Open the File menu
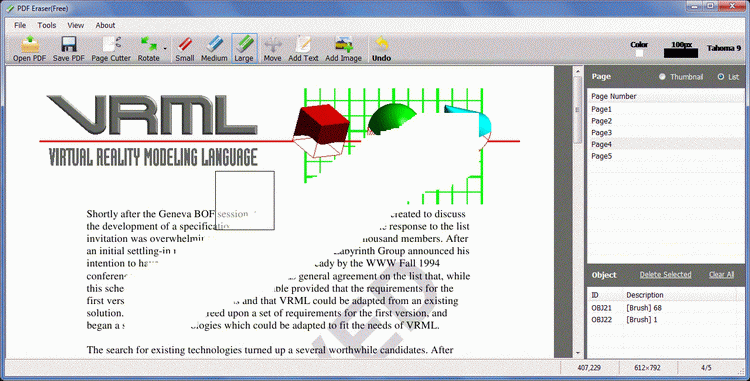Viewport: 750px width, 381px height. click(20, 25)
